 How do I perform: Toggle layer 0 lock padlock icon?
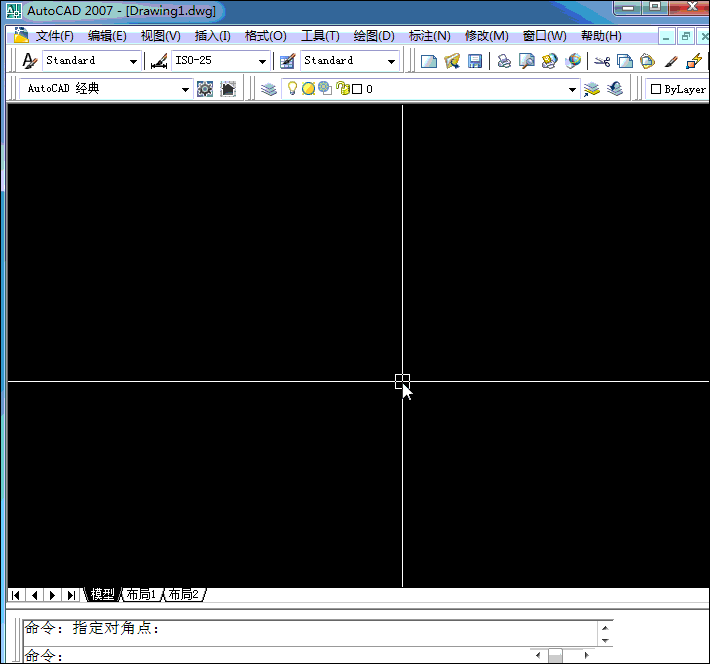[x=342, y=89]
